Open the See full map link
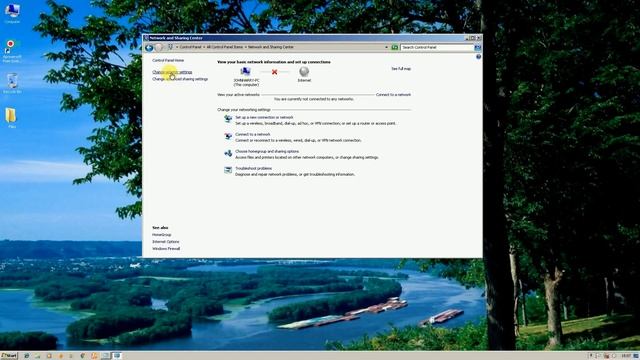The image size is (640, 360). click(x=401, y=69)
